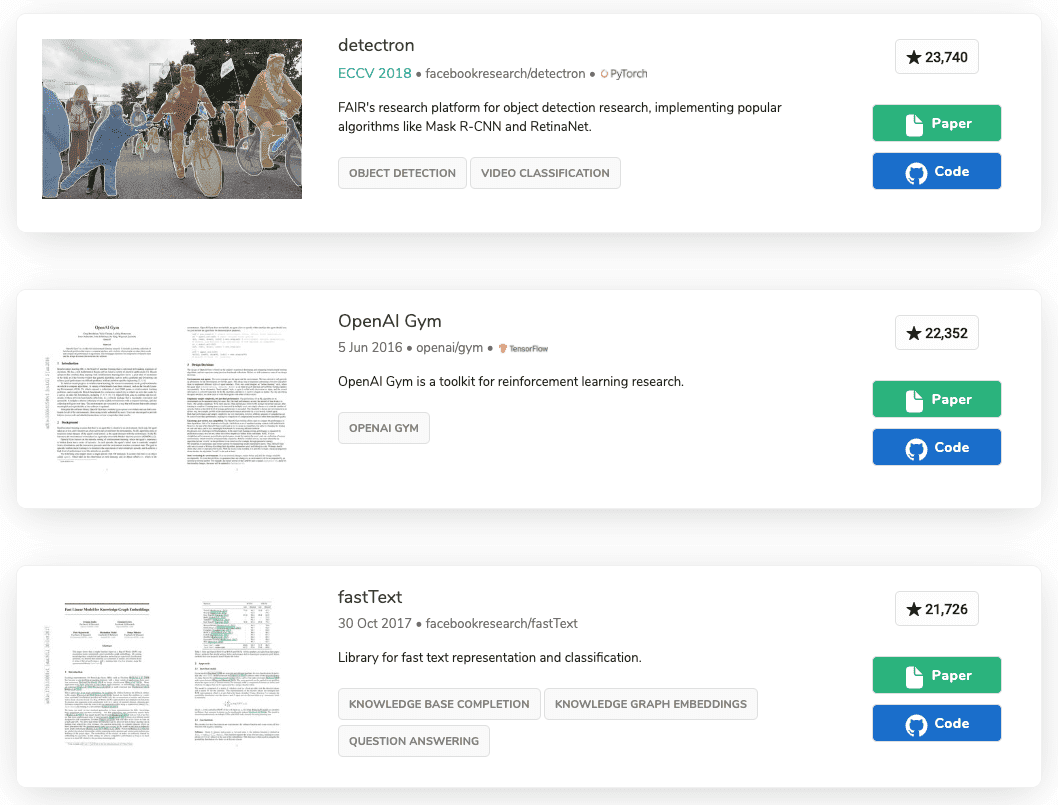Viewport: 1058px width, 805px height.
Task: Click the paper icon on OpenAI Gym's Paper button
Action: (x=914, y=398)
